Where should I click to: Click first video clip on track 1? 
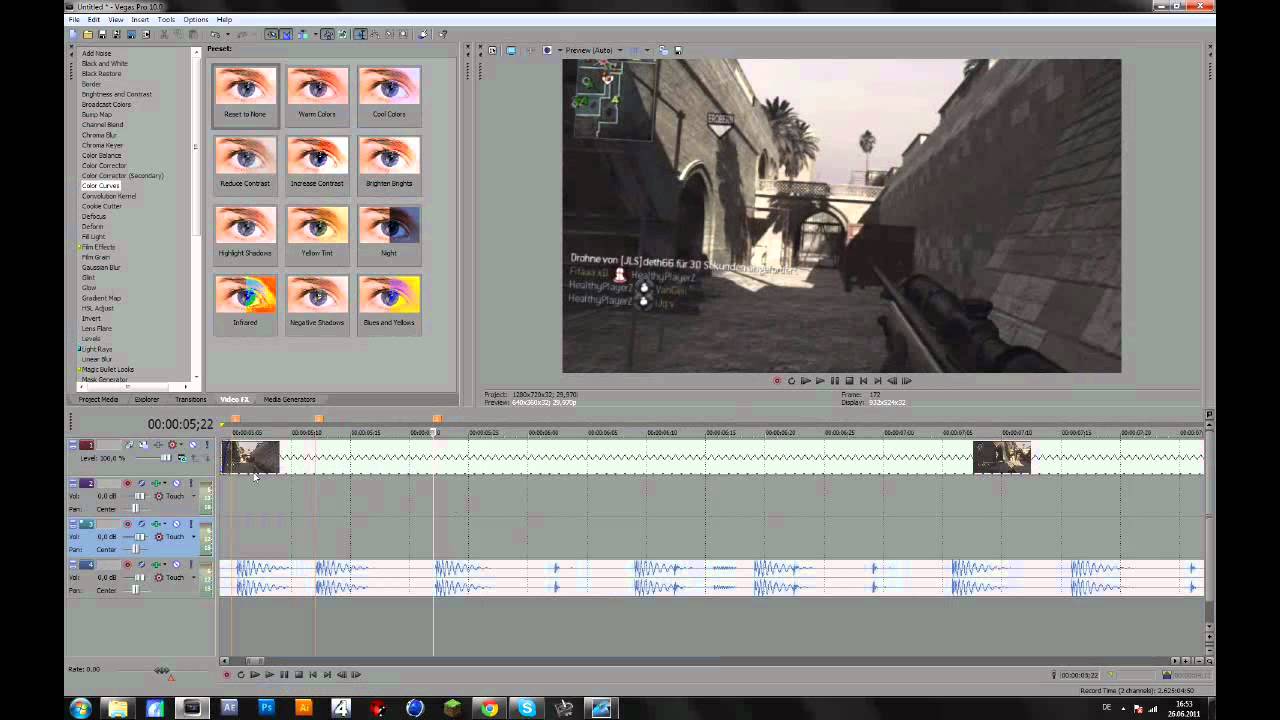coord(250,457)
